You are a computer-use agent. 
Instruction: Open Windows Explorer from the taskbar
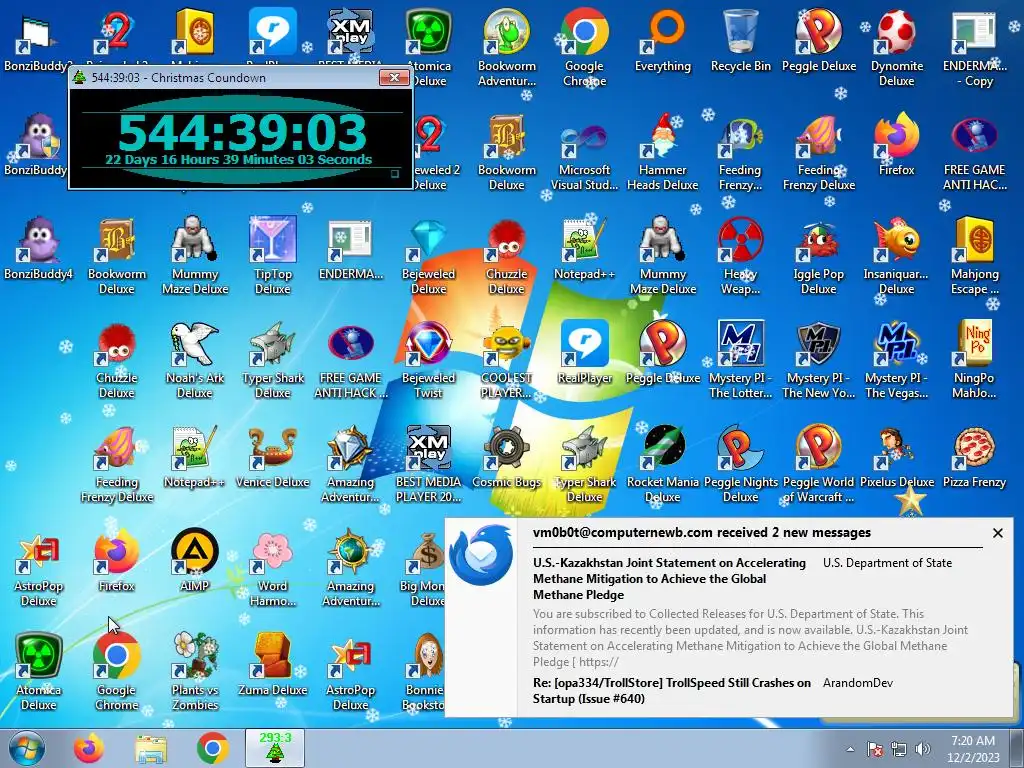click(150, 748)
